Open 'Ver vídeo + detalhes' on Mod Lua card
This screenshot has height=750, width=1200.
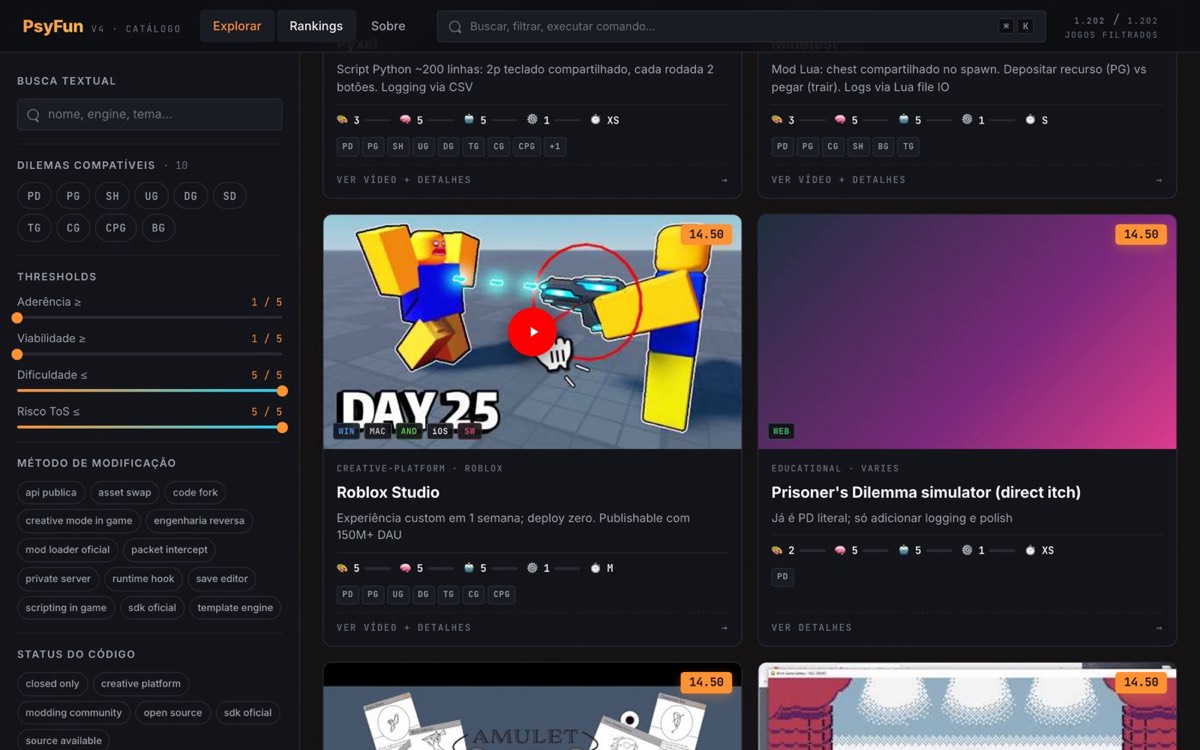tap(839, 180)
